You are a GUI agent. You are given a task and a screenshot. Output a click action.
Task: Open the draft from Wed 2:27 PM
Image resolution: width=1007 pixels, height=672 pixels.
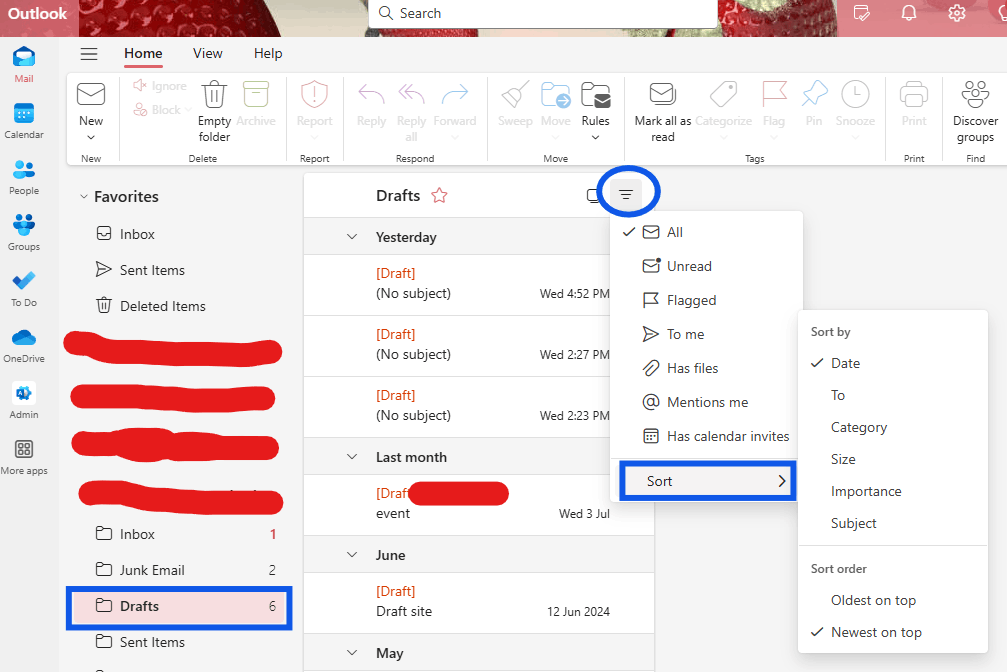(x=457, y=346)
